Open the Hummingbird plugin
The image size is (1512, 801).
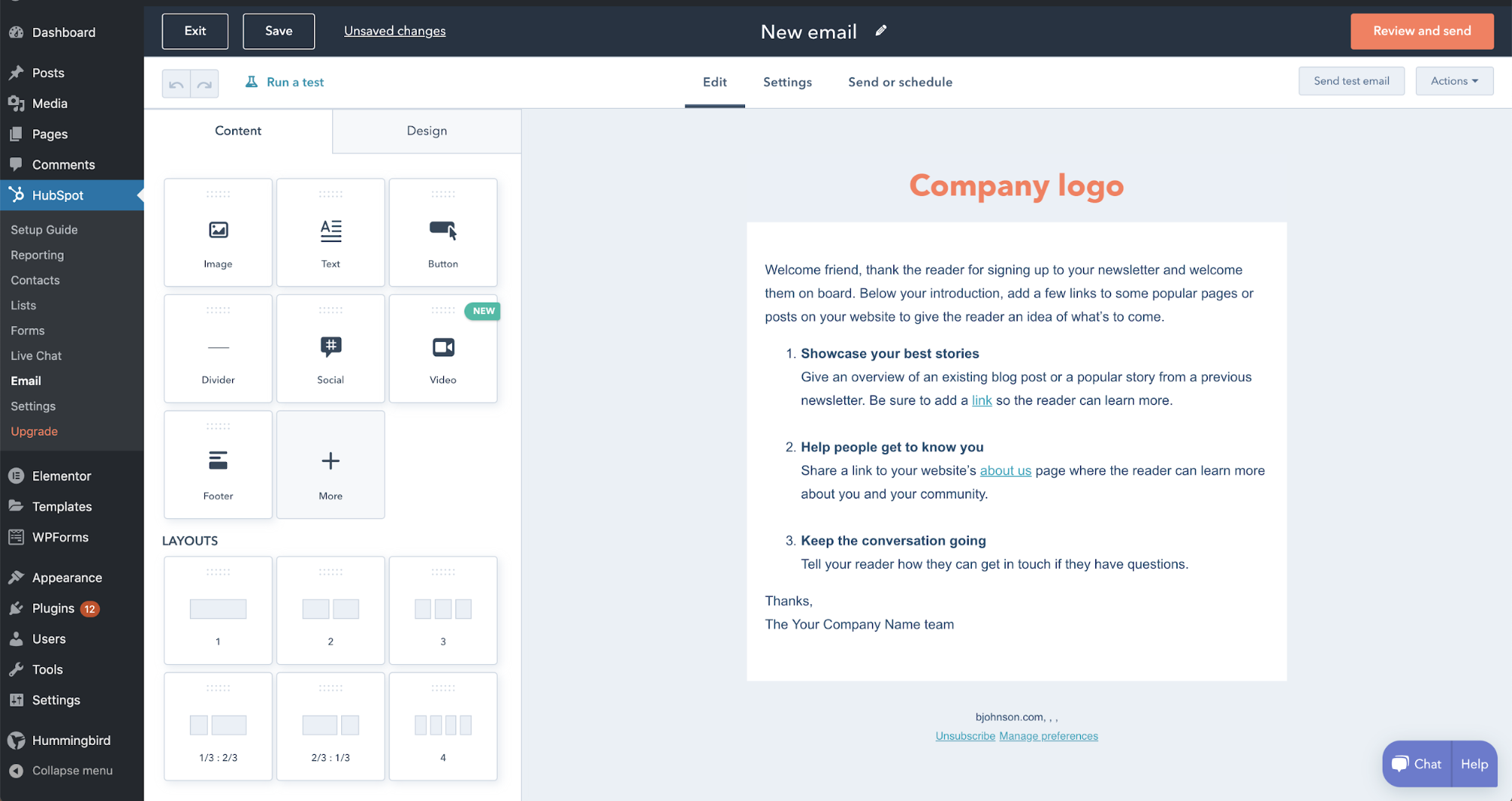point(71,740)
